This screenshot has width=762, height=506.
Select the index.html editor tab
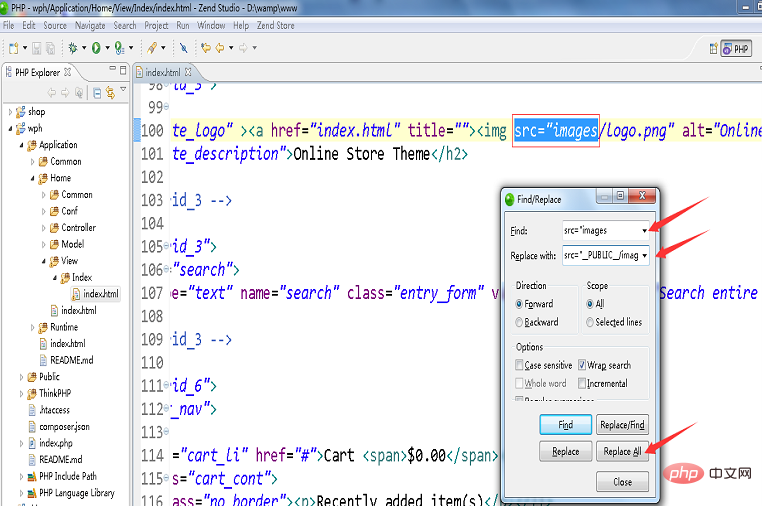[x=163, y=72]
